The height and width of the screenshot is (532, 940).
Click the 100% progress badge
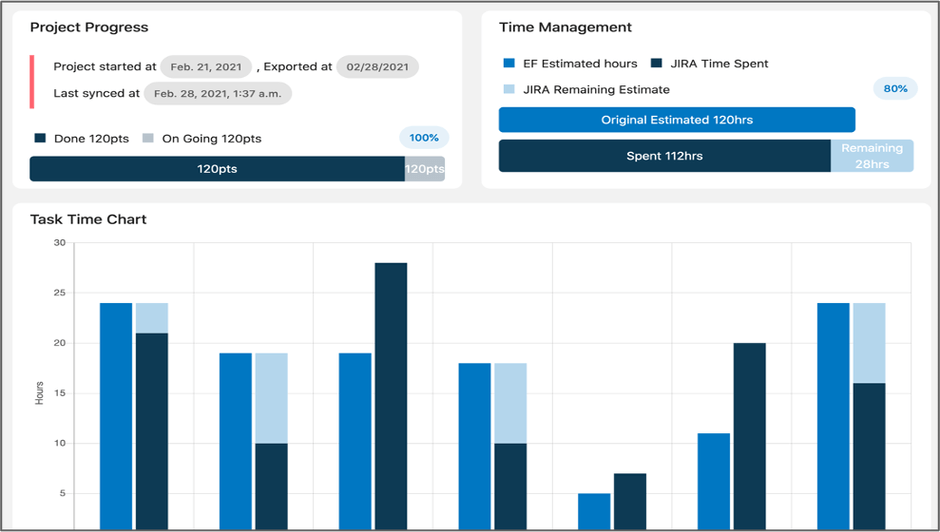coord(425,138)
